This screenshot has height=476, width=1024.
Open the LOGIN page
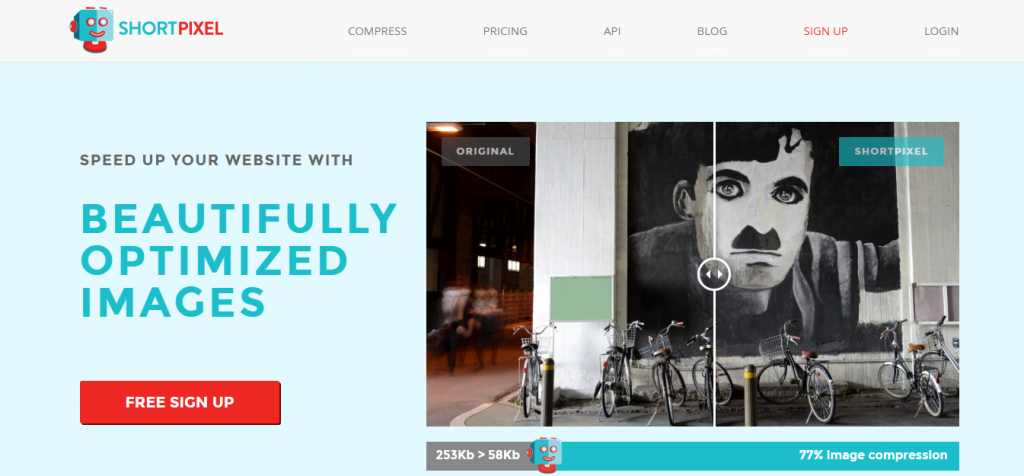click(941, 31)
